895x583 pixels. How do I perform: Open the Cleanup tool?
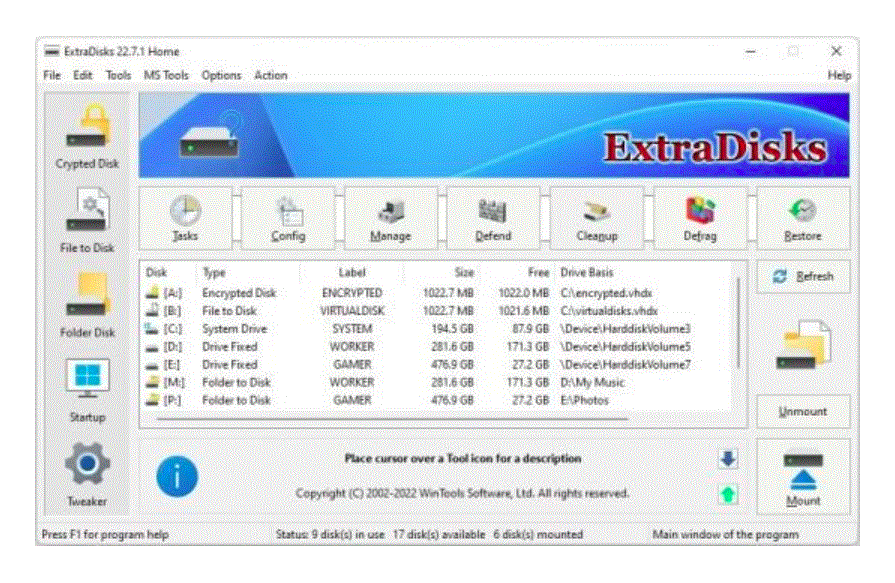coord(597,219)
